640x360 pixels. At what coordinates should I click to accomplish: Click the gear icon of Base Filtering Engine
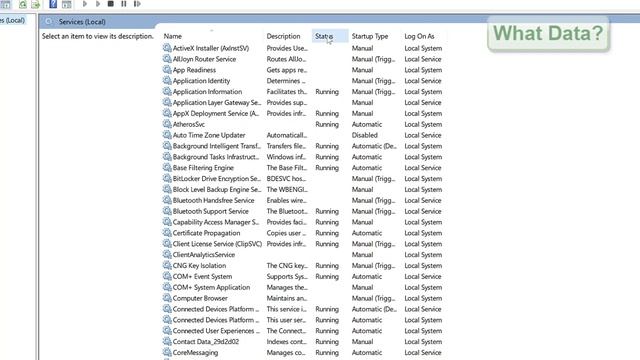167,167
